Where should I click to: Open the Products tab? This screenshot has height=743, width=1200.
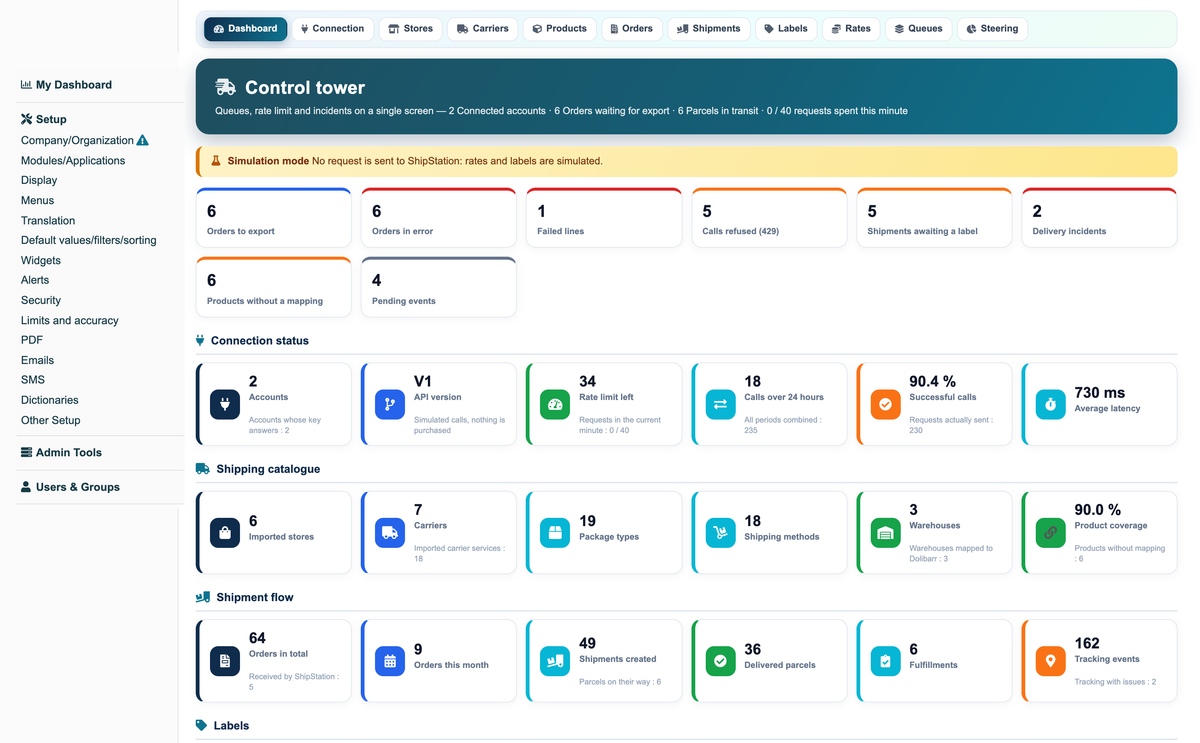[559, 29]
